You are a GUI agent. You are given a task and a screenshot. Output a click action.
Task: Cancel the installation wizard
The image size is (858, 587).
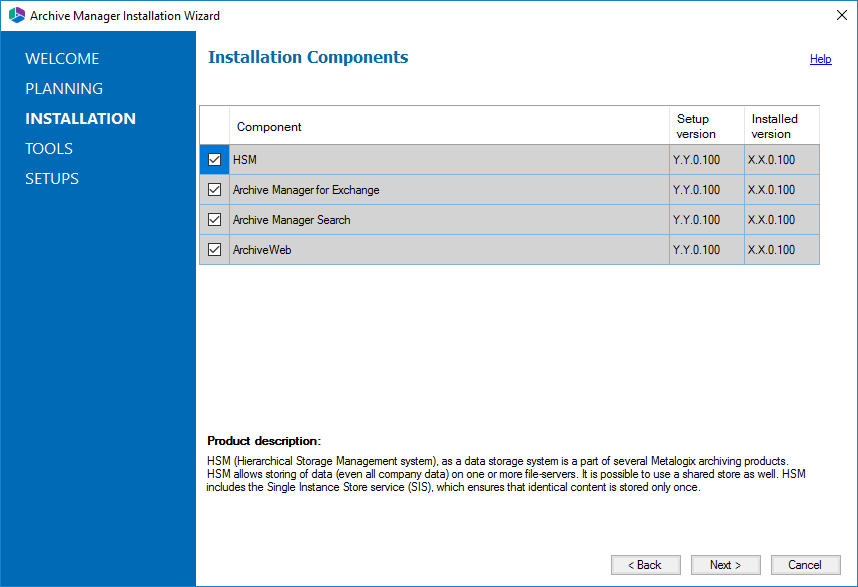[x=804, y=565]
